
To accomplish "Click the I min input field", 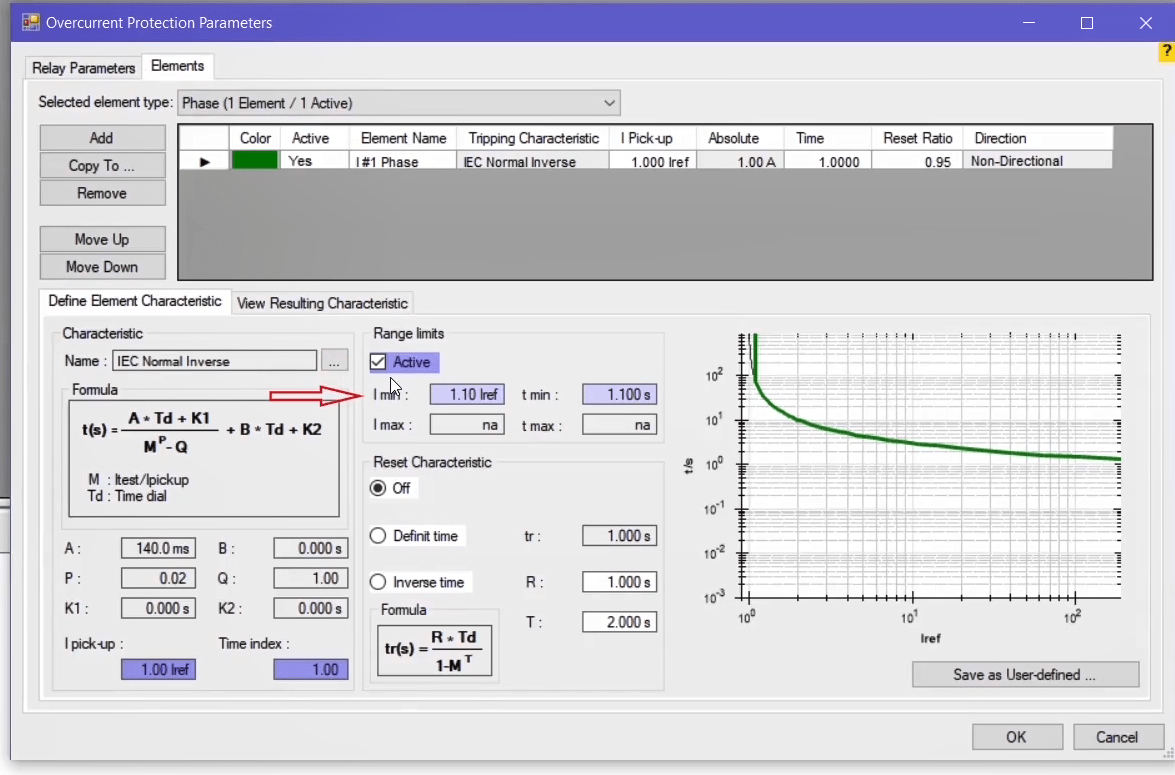I will click(x=467, y=395).
